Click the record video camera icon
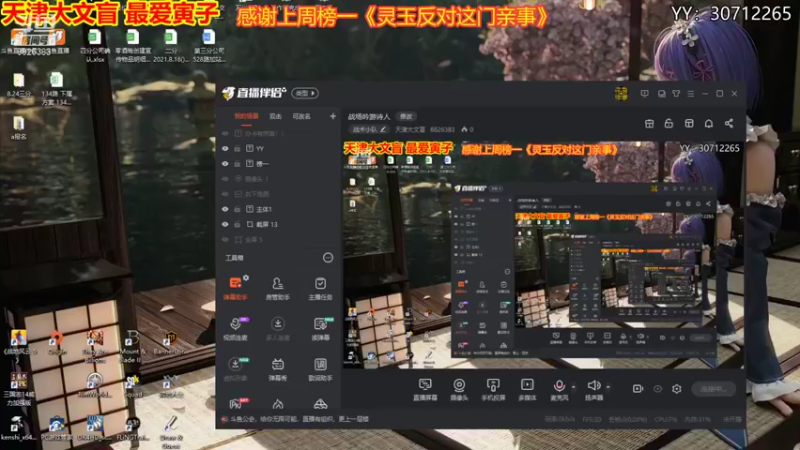The width and height of the screenshot is (800, 450). [638, 389]
